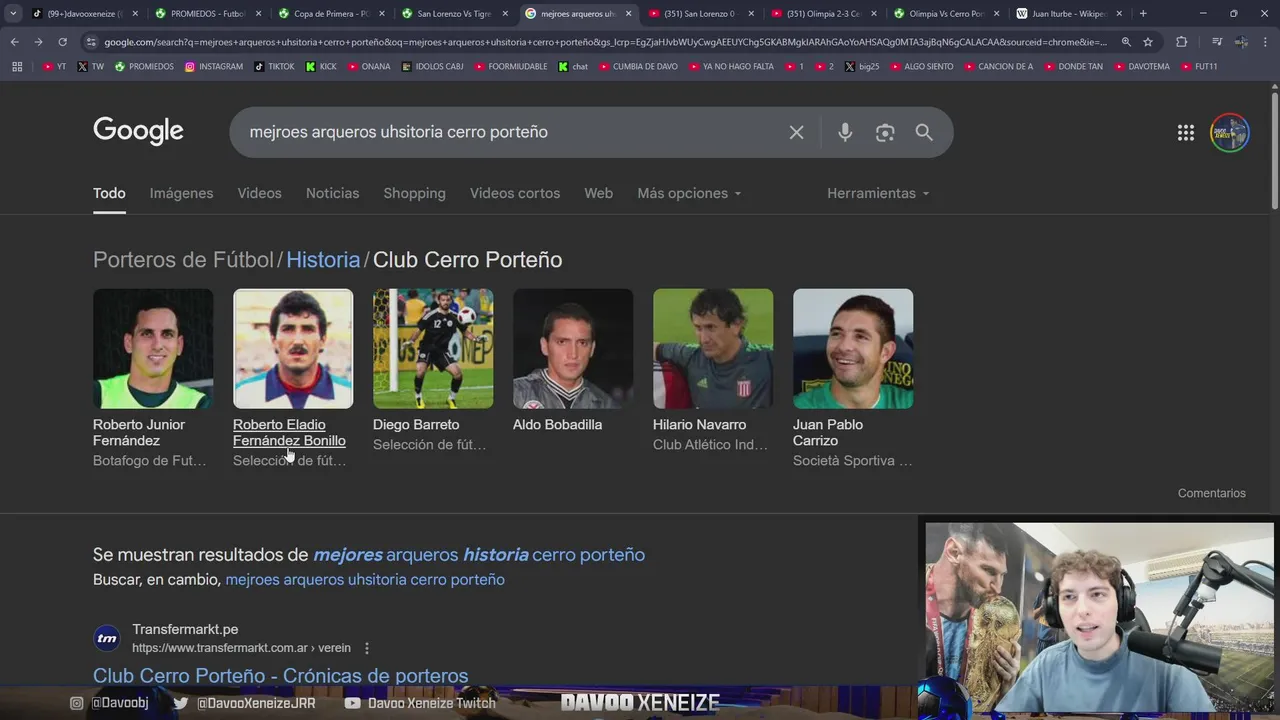The image size is (1280, 720).
Task: Click the Comentarios feedback link
Action: coord(1212,493)
